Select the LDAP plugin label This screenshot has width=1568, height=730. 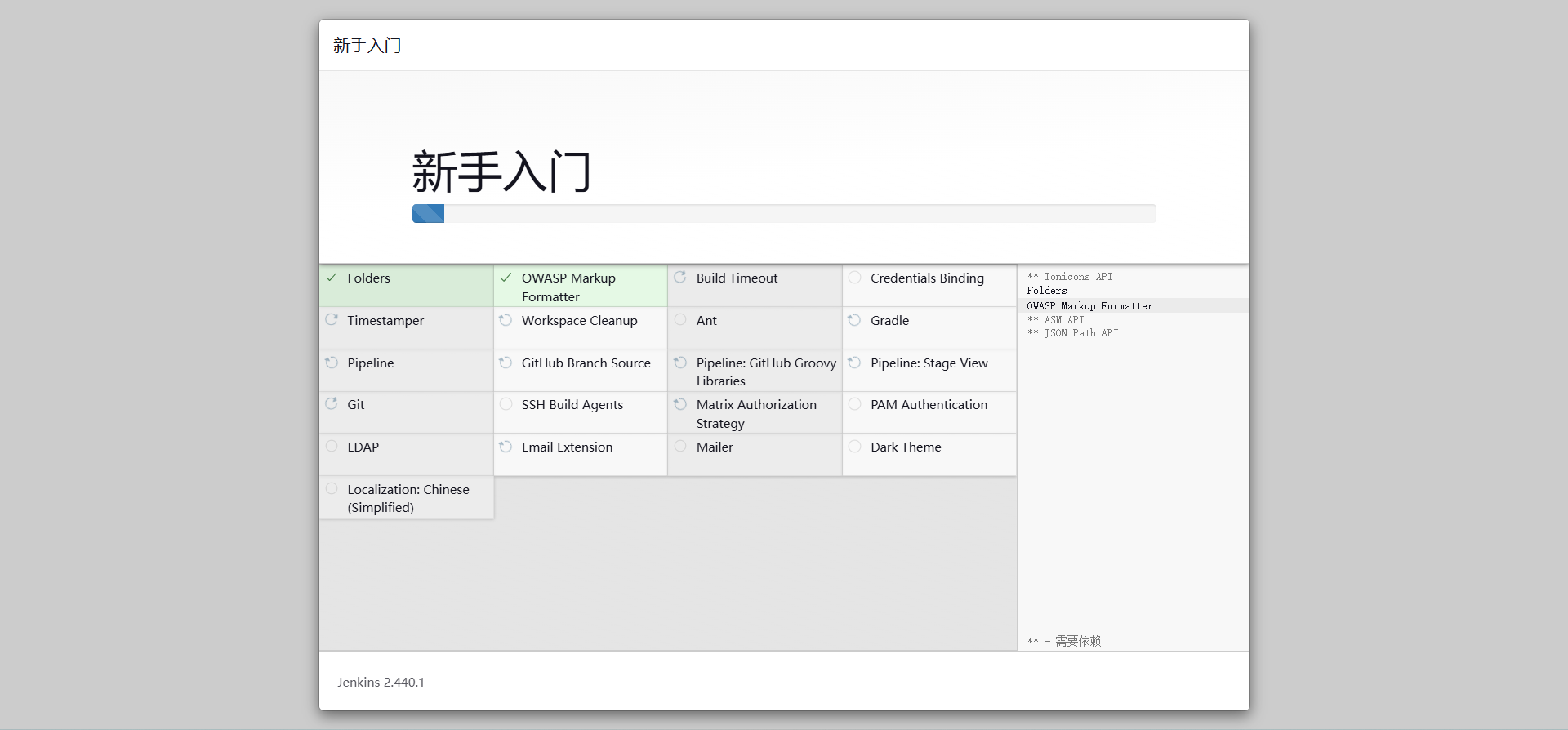pyautogui.click(x=363, y=447)
